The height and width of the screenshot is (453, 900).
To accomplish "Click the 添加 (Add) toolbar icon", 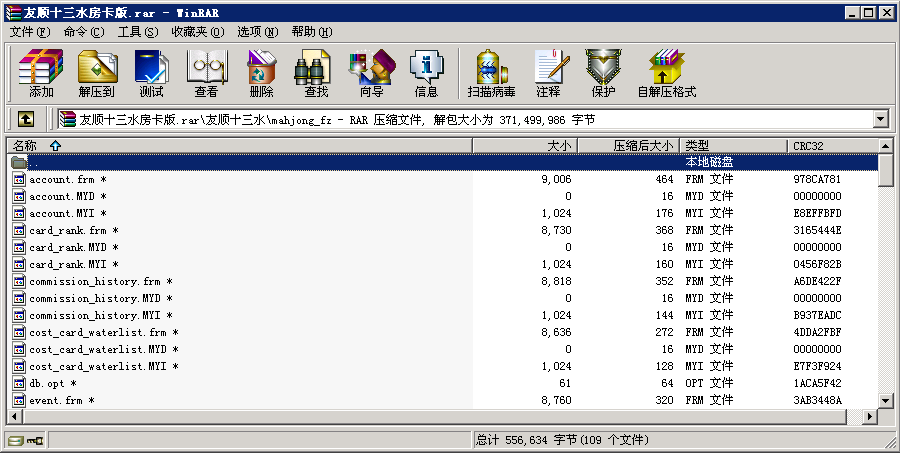I will click(x=41, y=73).
